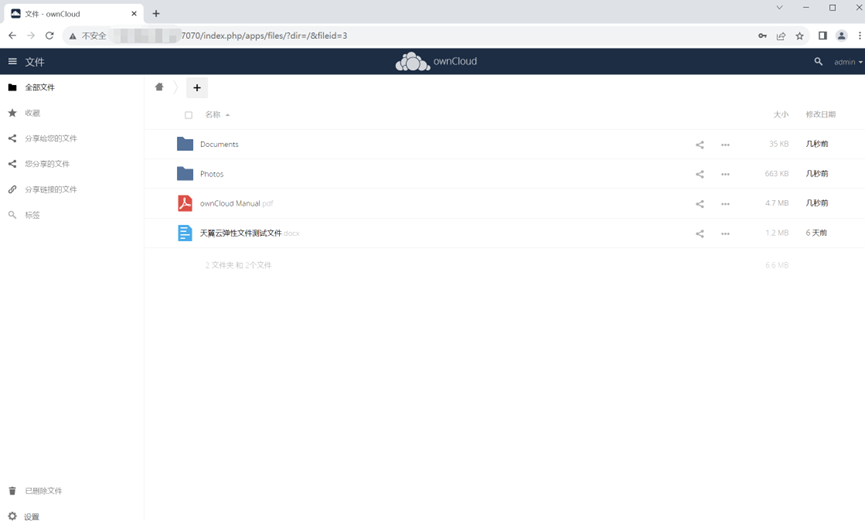The height and width of the screenshot is (521, 865).
Task: Click the share page icon
Action: click(781, 35)
